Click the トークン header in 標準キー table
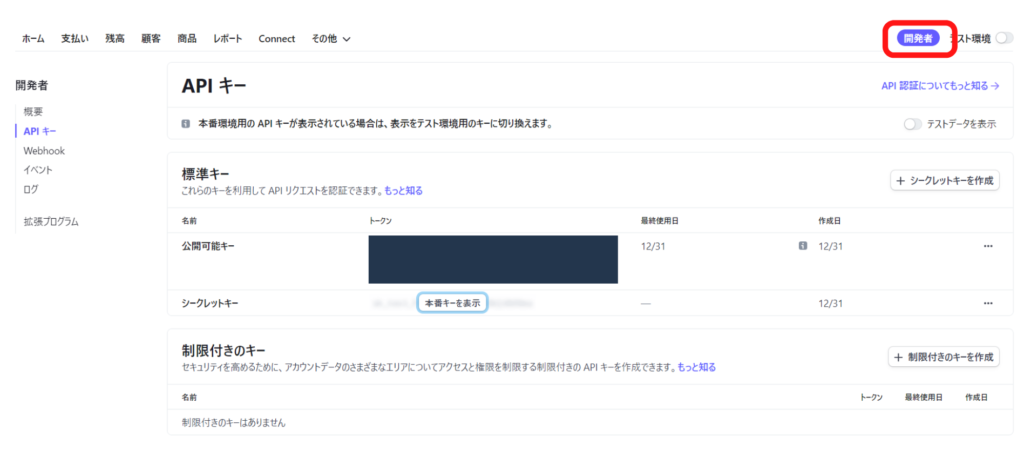Viewport: 1024px width, 471px height. click(380, 221)
